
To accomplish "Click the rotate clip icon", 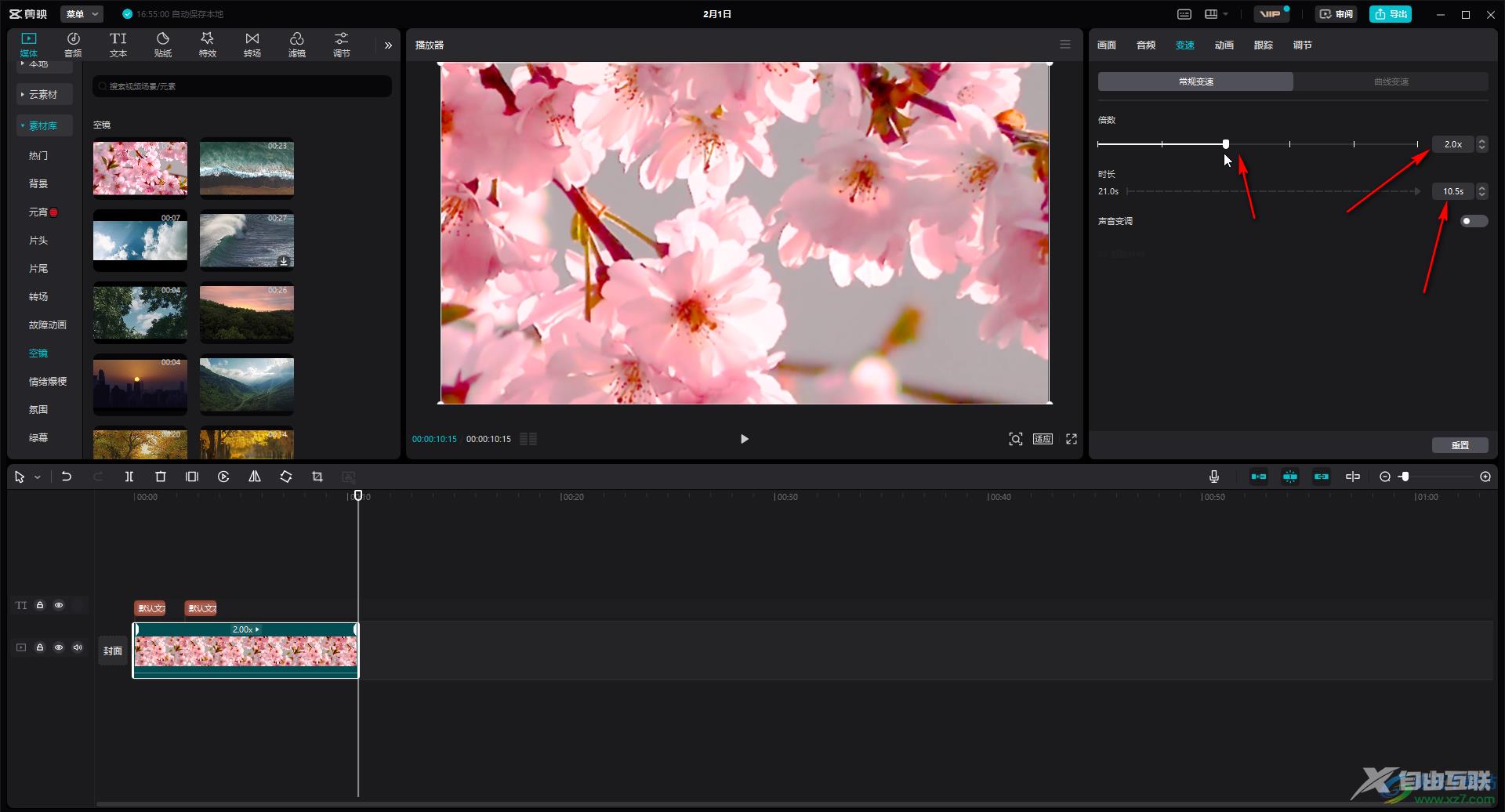I will click(286, 477).
